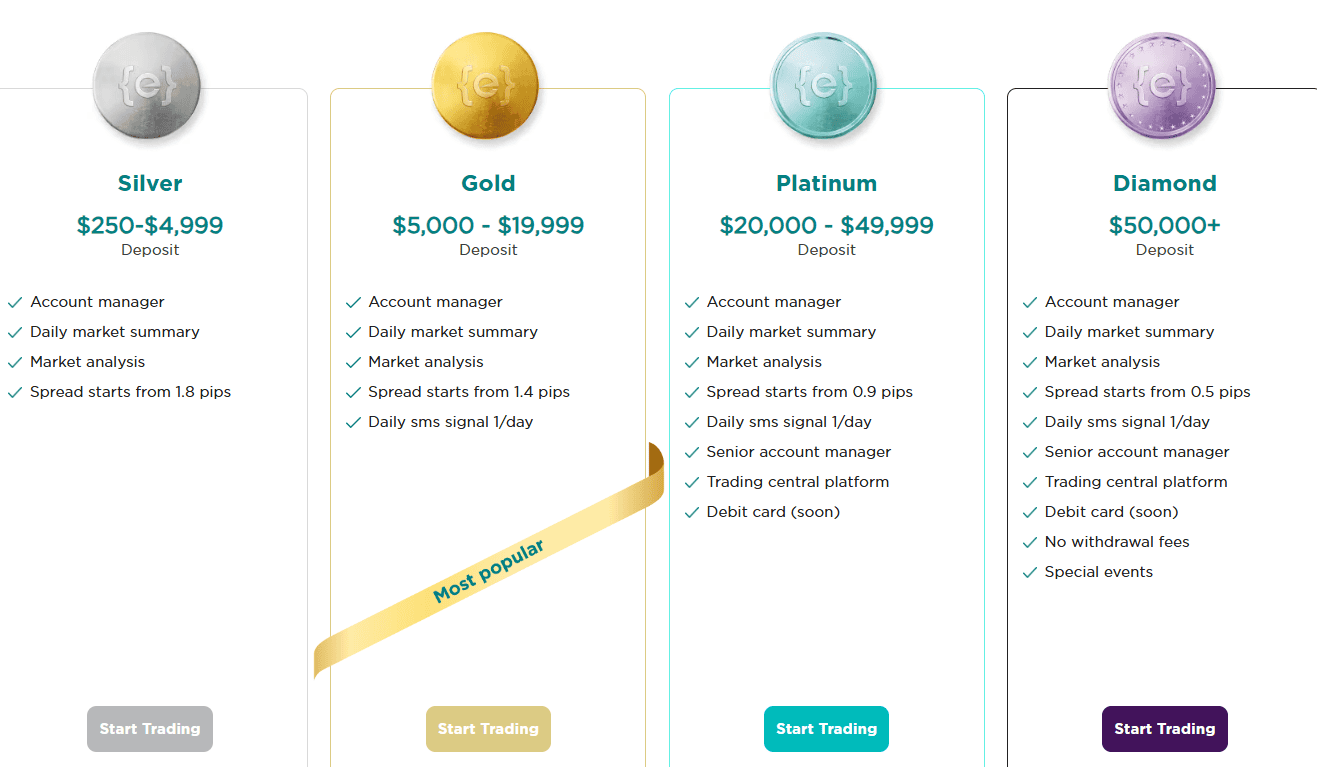Click Spread starts from 0.5 pips text
Screen dimensions: 1317x767
click(x=1146, y=391)
